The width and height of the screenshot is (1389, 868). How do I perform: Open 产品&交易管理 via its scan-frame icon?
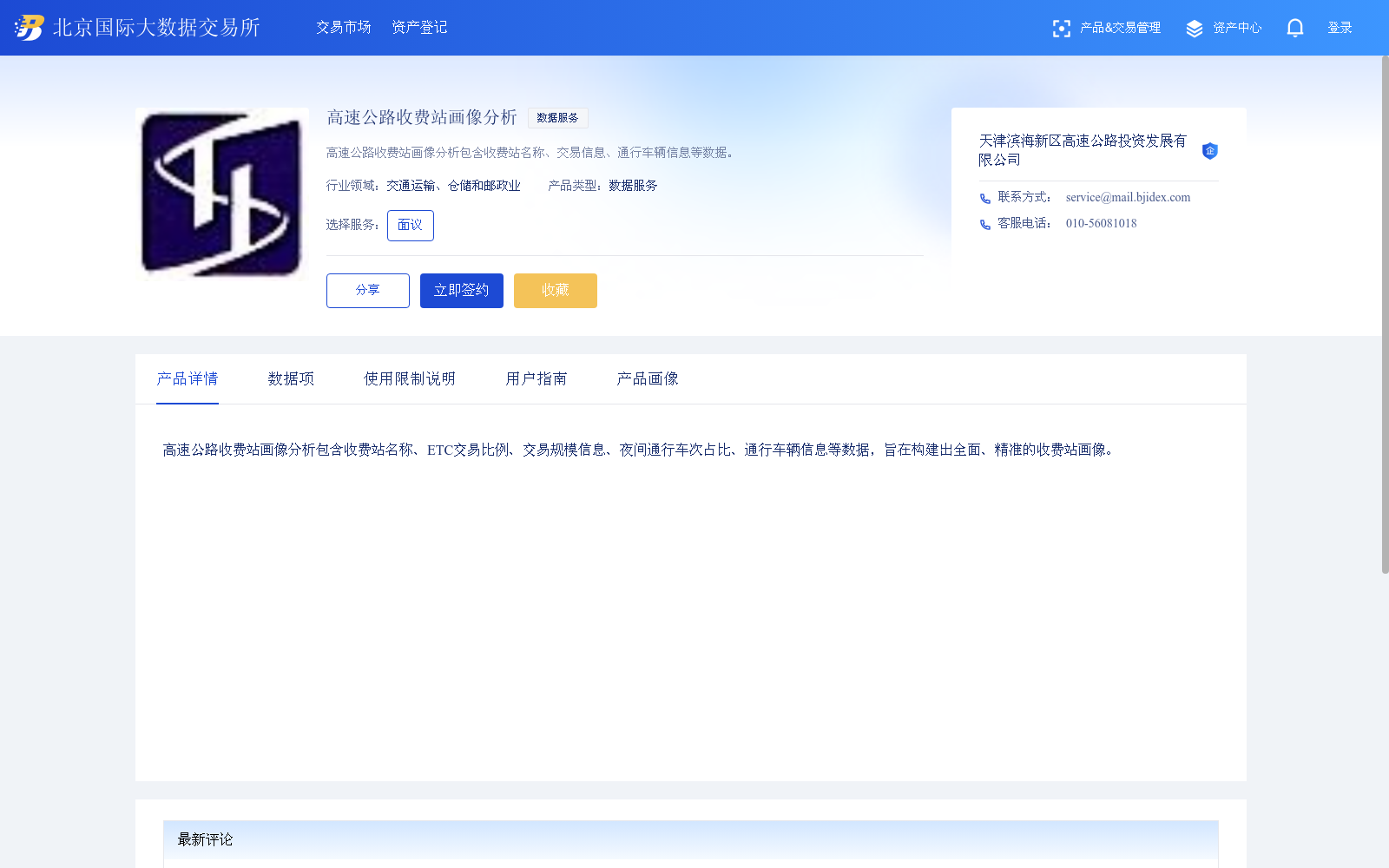tap(1062, 28)
